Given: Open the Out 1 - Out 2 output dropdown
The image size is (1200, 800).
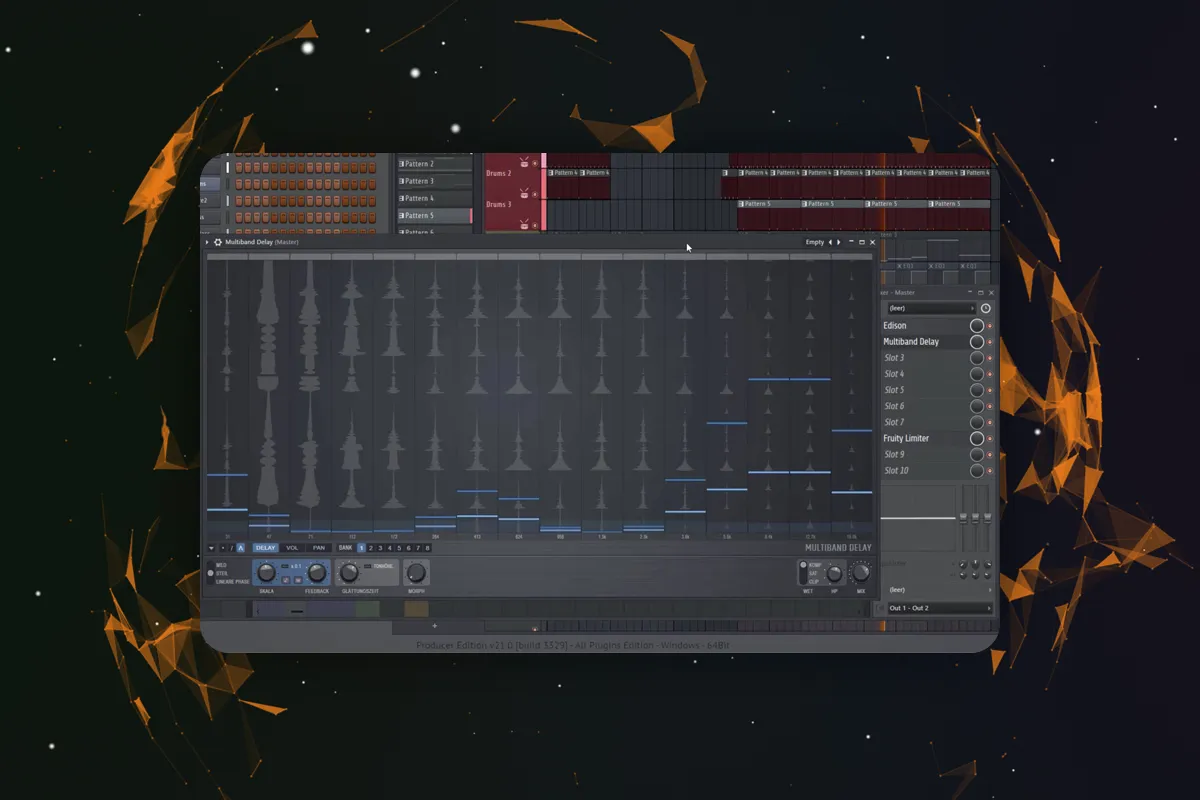Looking at the screenshot, I should tap(940, 608).
